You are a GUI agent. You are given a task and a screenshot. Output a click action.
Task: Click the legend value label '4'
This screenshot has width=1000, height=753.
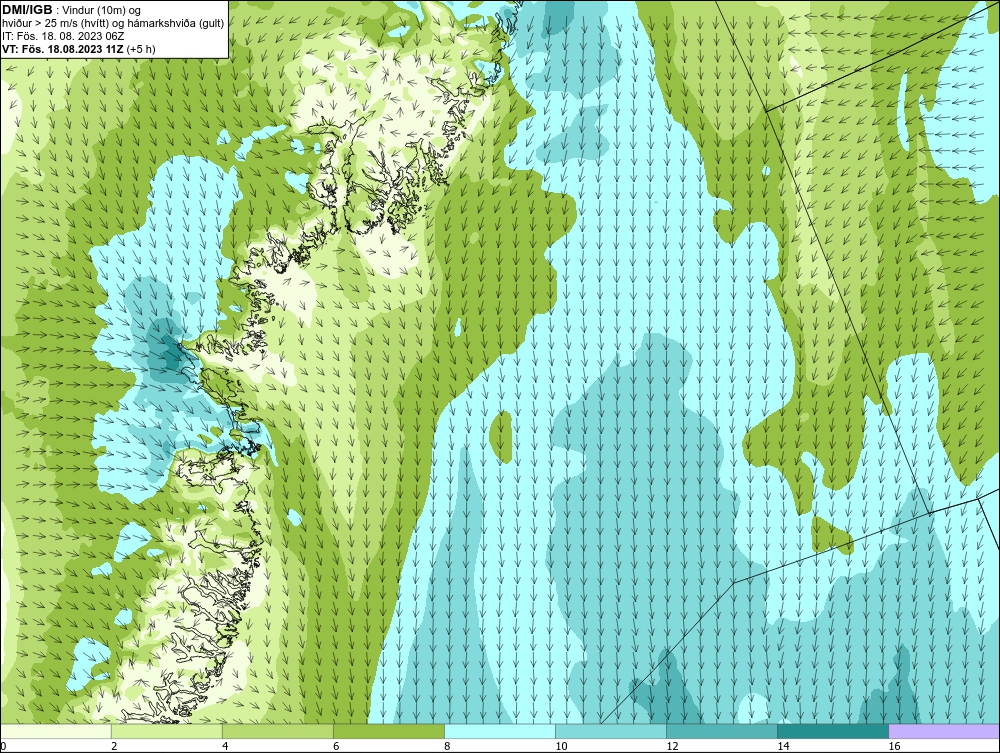click(x=224, y=746)
